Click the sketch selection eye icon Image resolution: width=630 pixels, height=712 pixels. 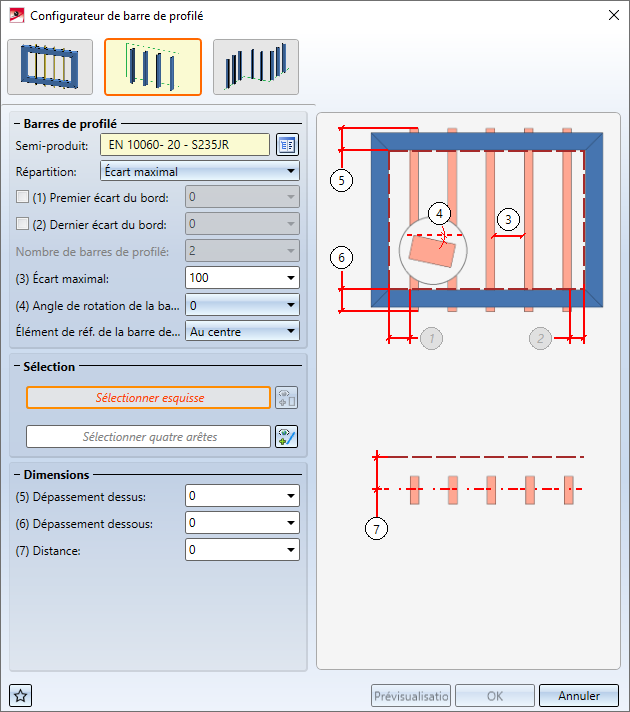(x=287, y=398)
